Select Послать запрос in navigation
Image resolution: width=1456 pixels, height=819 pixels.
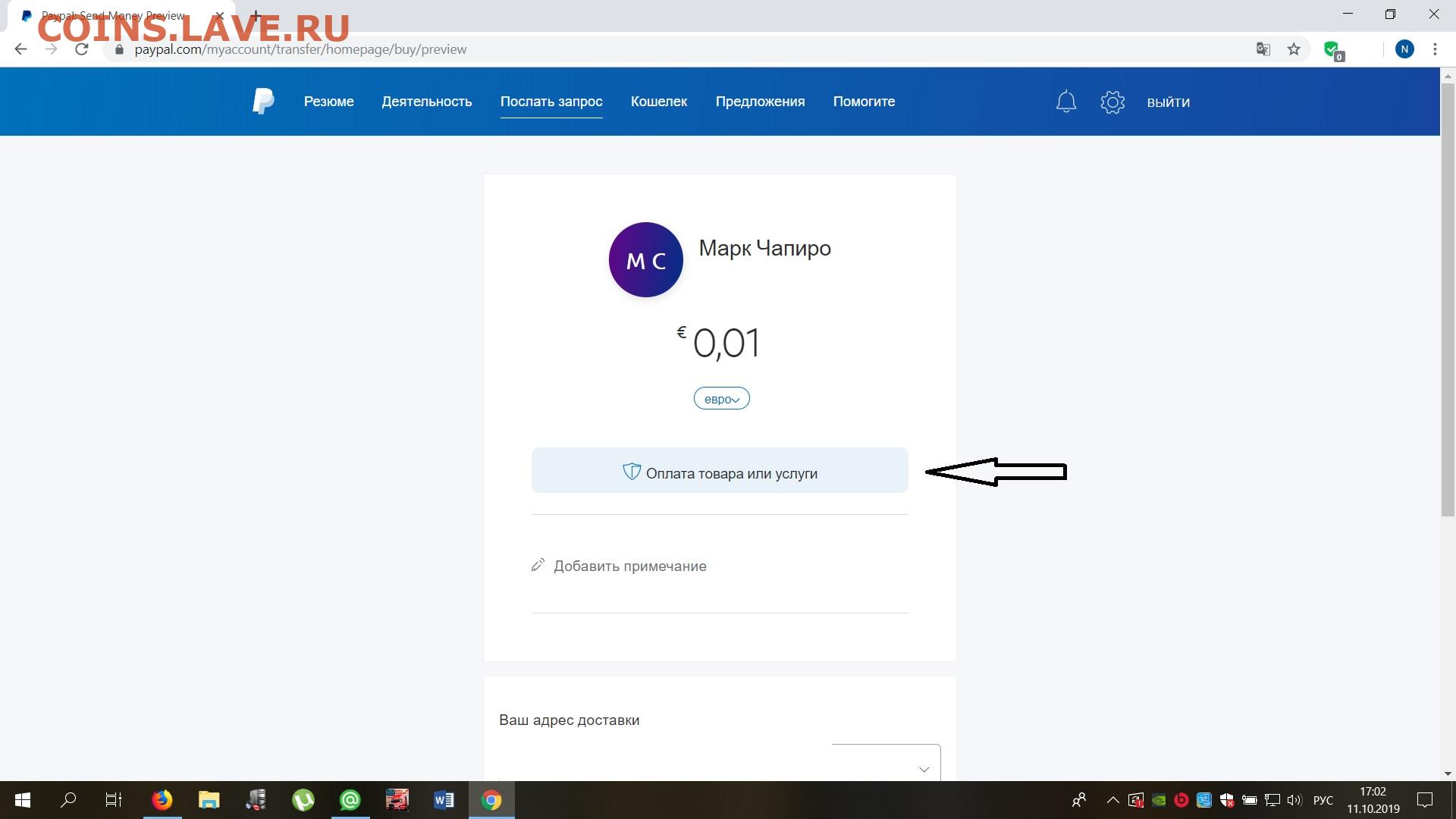click(551, 102)
